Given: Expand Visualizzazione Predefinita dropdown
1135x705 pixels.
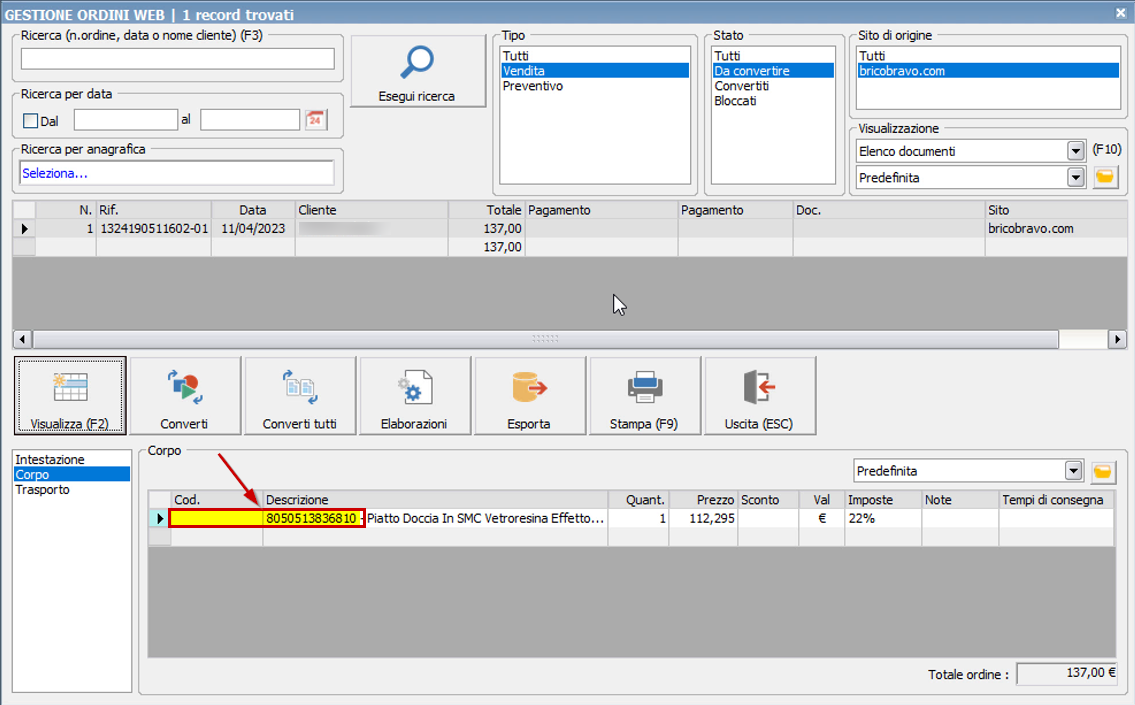Looking at the screenshot, I should click(1075, 177).
